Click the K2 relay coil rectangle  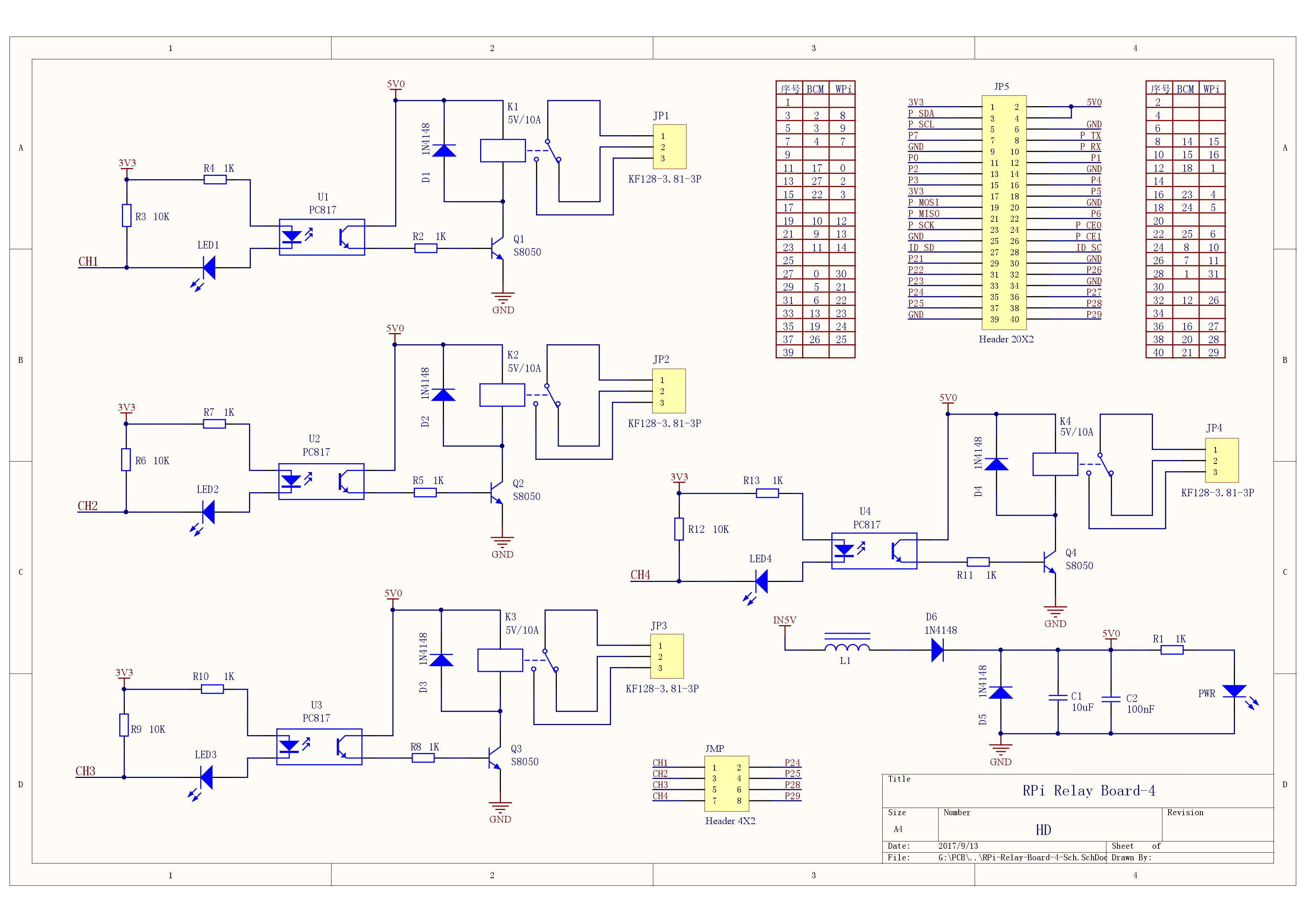502,395
